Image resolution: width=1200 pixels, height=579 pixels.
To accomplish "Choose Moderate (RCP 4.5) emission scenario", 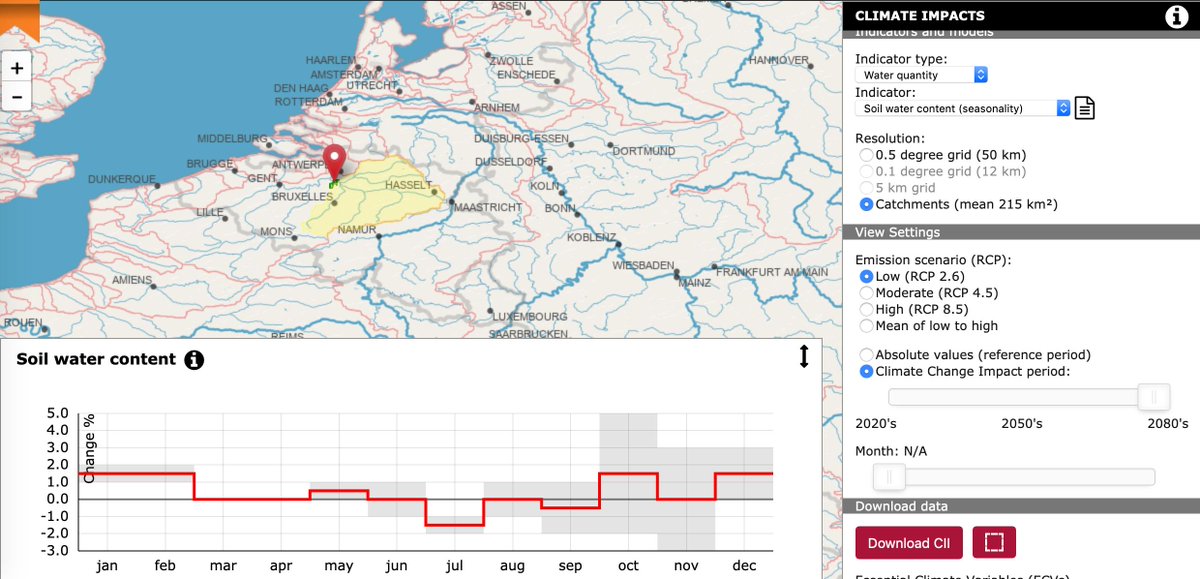I will tap(867, 293).
